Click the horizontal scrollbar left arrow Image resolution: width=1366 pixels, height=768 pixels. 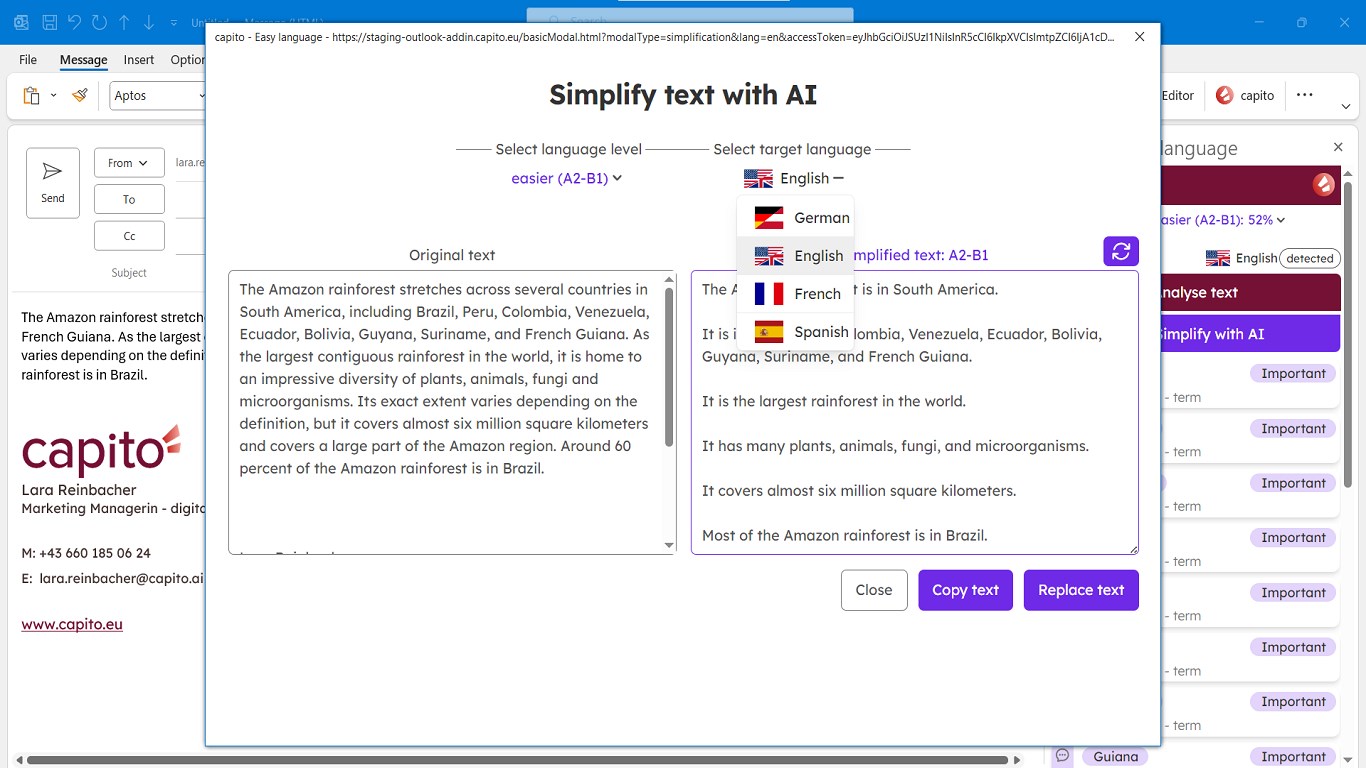pos(20,761)
